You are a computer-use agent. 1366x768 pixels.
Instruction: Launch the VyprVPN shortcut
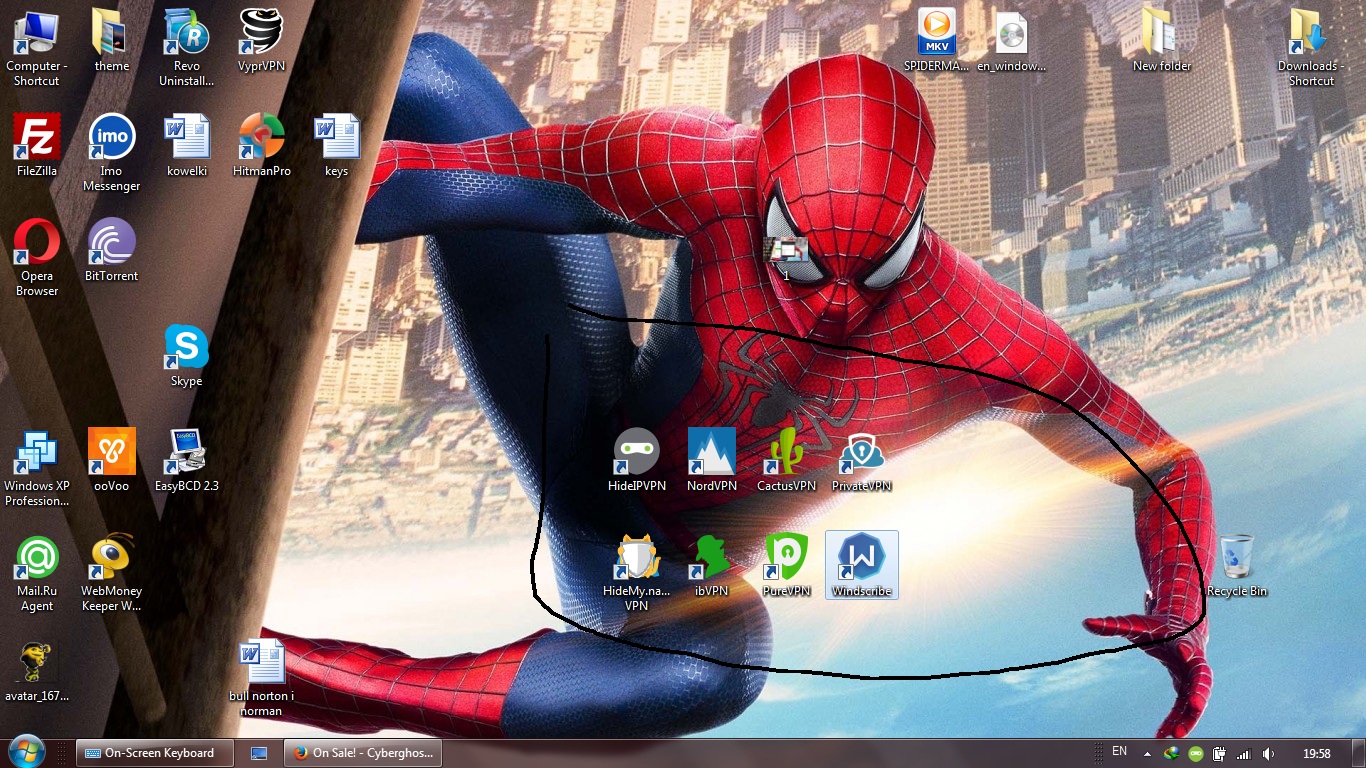pos(261,40)
